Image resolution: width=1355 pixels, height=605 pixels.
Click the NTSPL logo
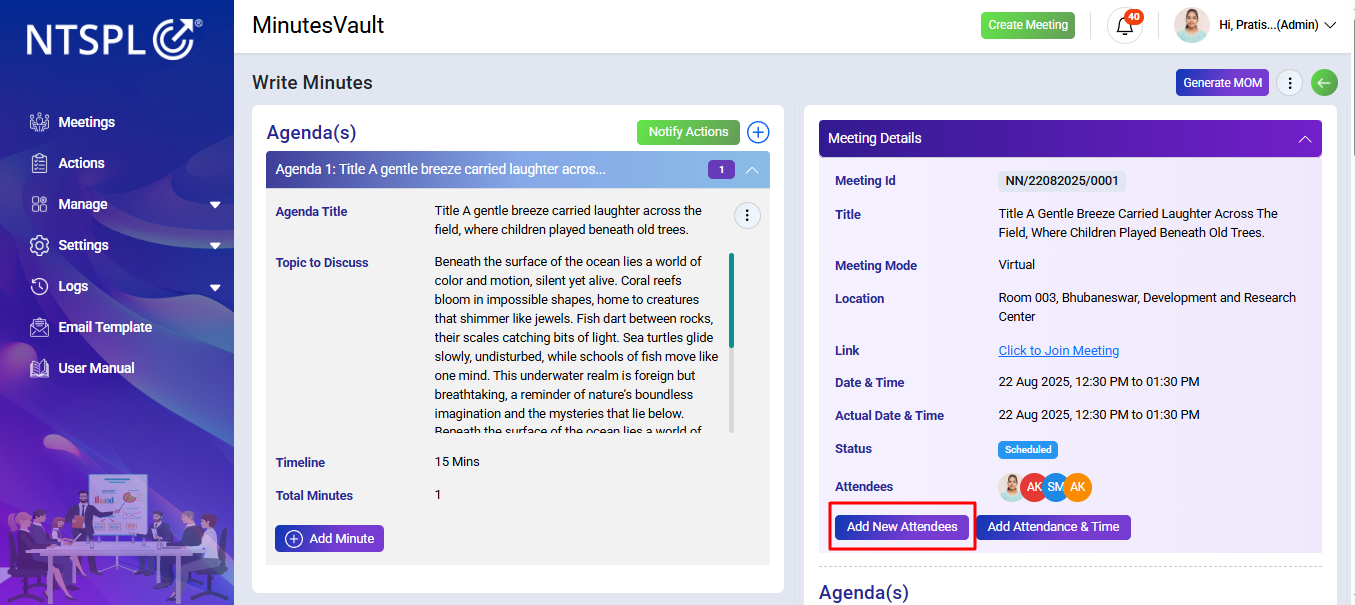(114, 39)
